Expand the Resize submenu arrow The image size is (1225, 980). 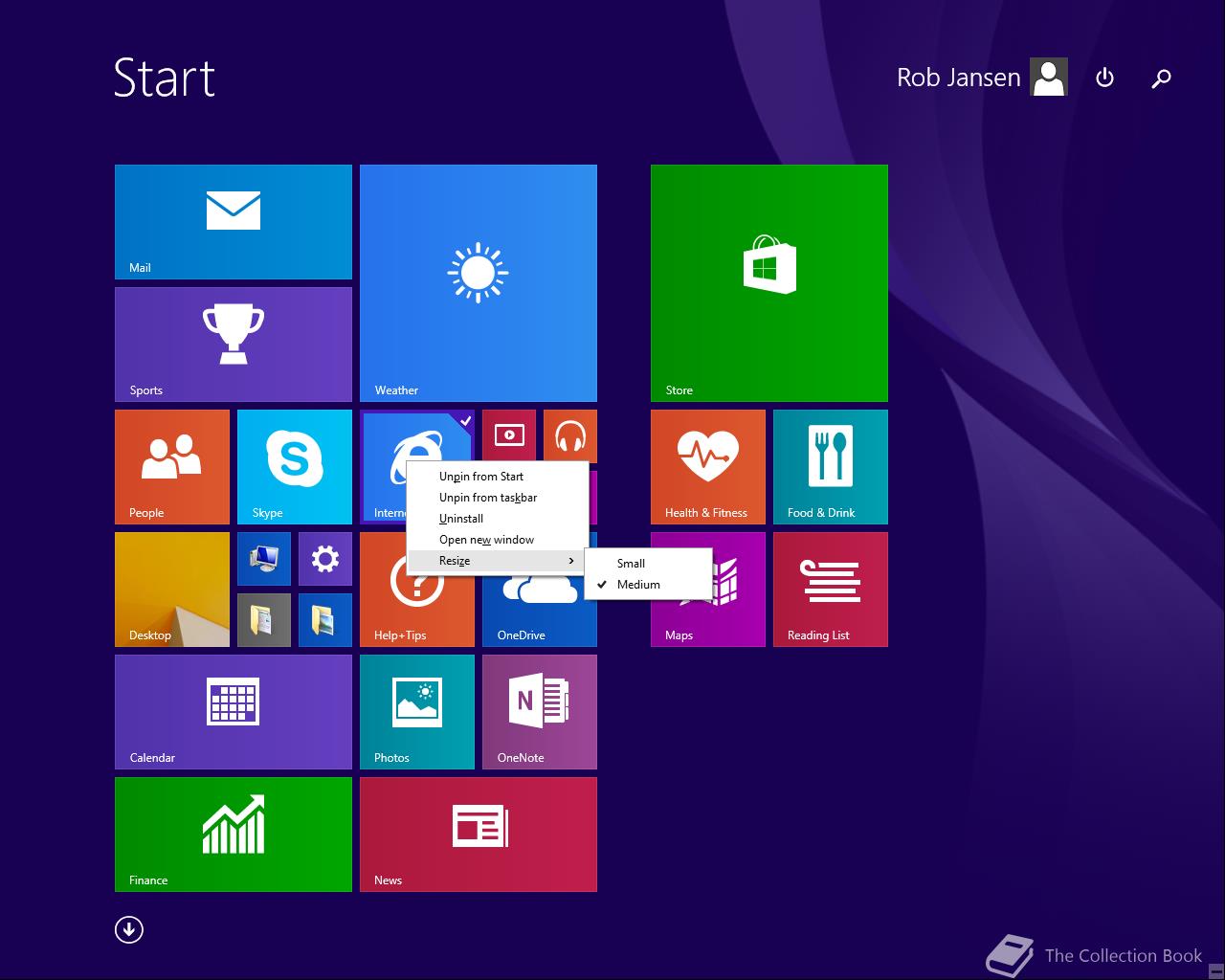coord(571,561)
